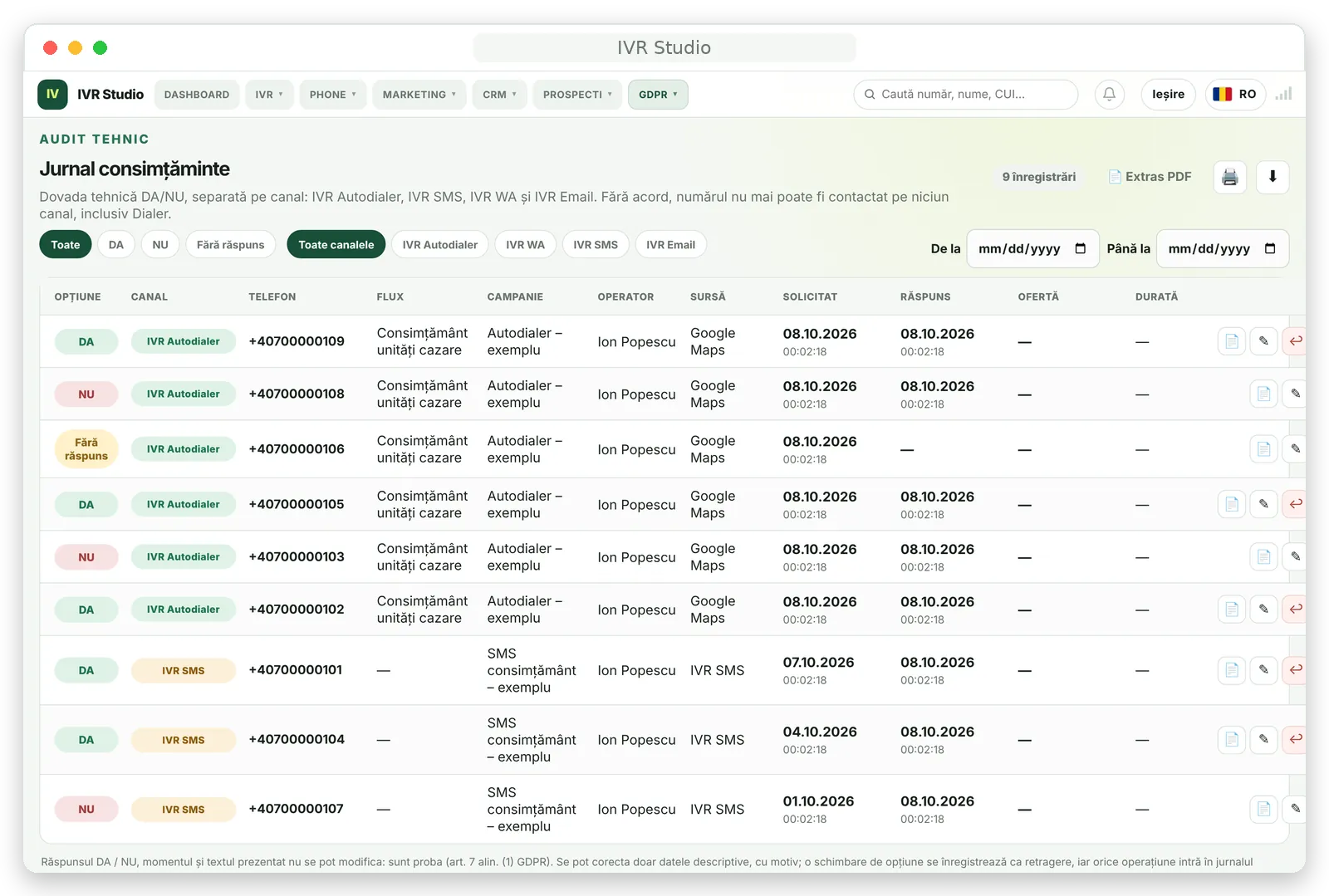This screenshot has width=1329, height=896.
Task: Filter by the NU option
Action: 160,244
